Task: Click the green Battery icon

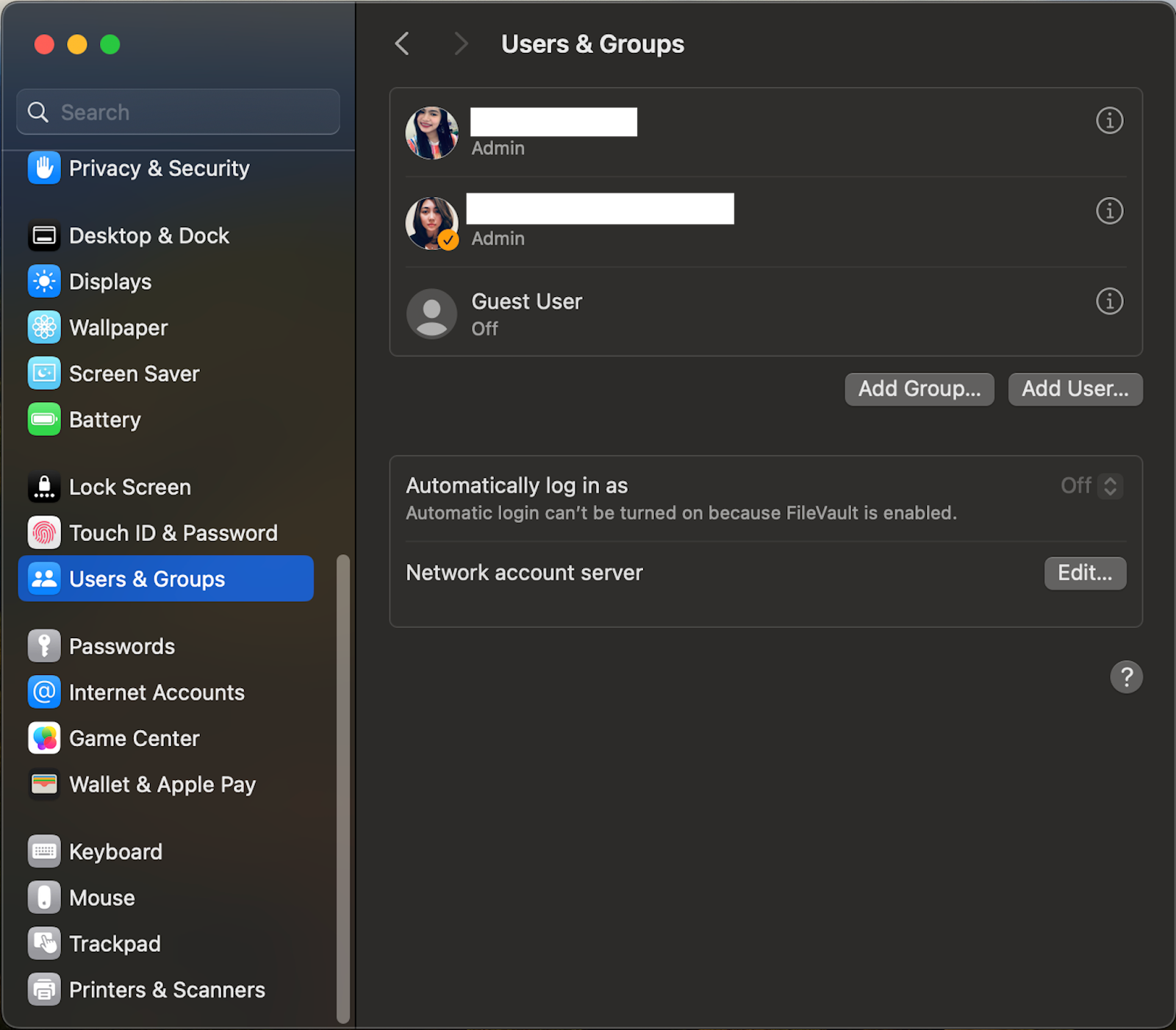Action: [x=44, y=420]
